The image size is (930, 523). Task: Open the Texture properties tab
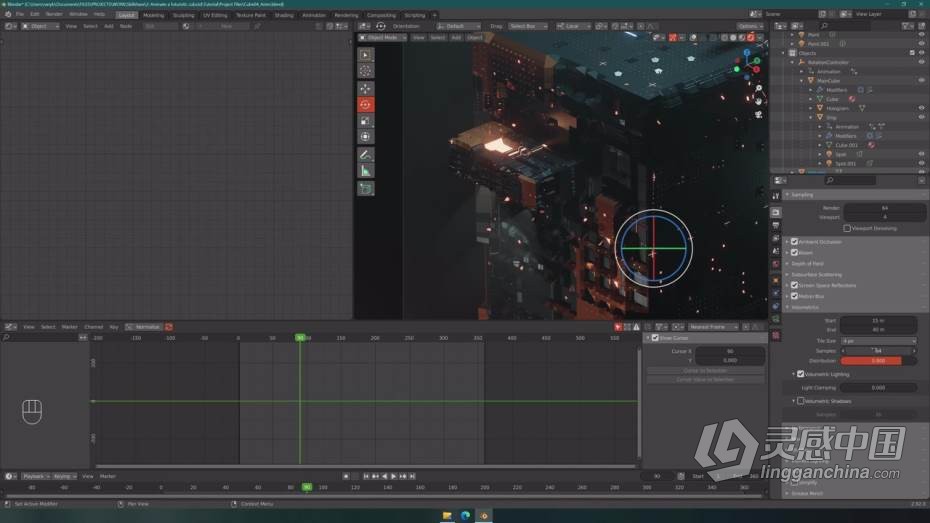coord(776,336)
